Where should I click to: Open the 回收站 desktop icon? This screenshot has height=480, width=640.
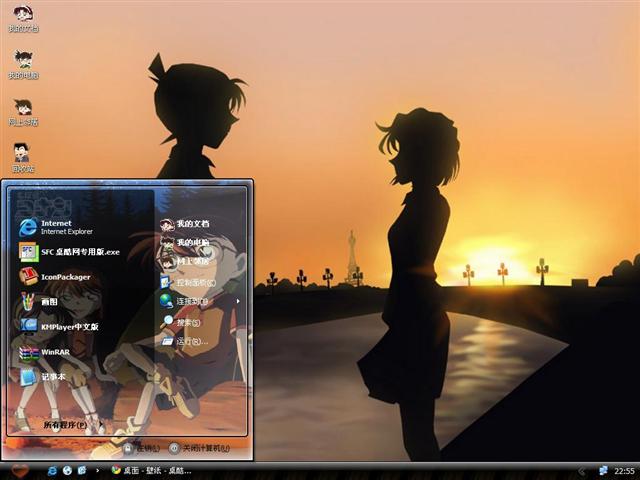pos(22,158)
